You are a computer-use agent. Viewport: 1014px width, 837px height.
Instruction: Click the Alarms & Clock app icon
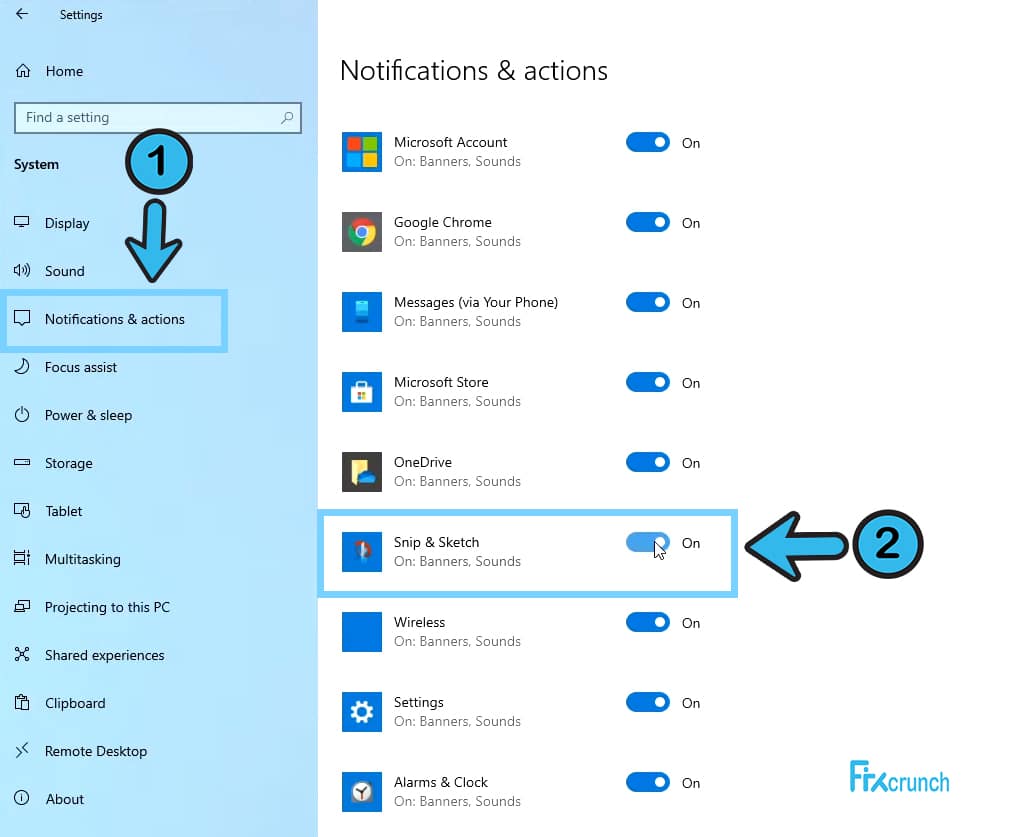click(x=361, y=792)
